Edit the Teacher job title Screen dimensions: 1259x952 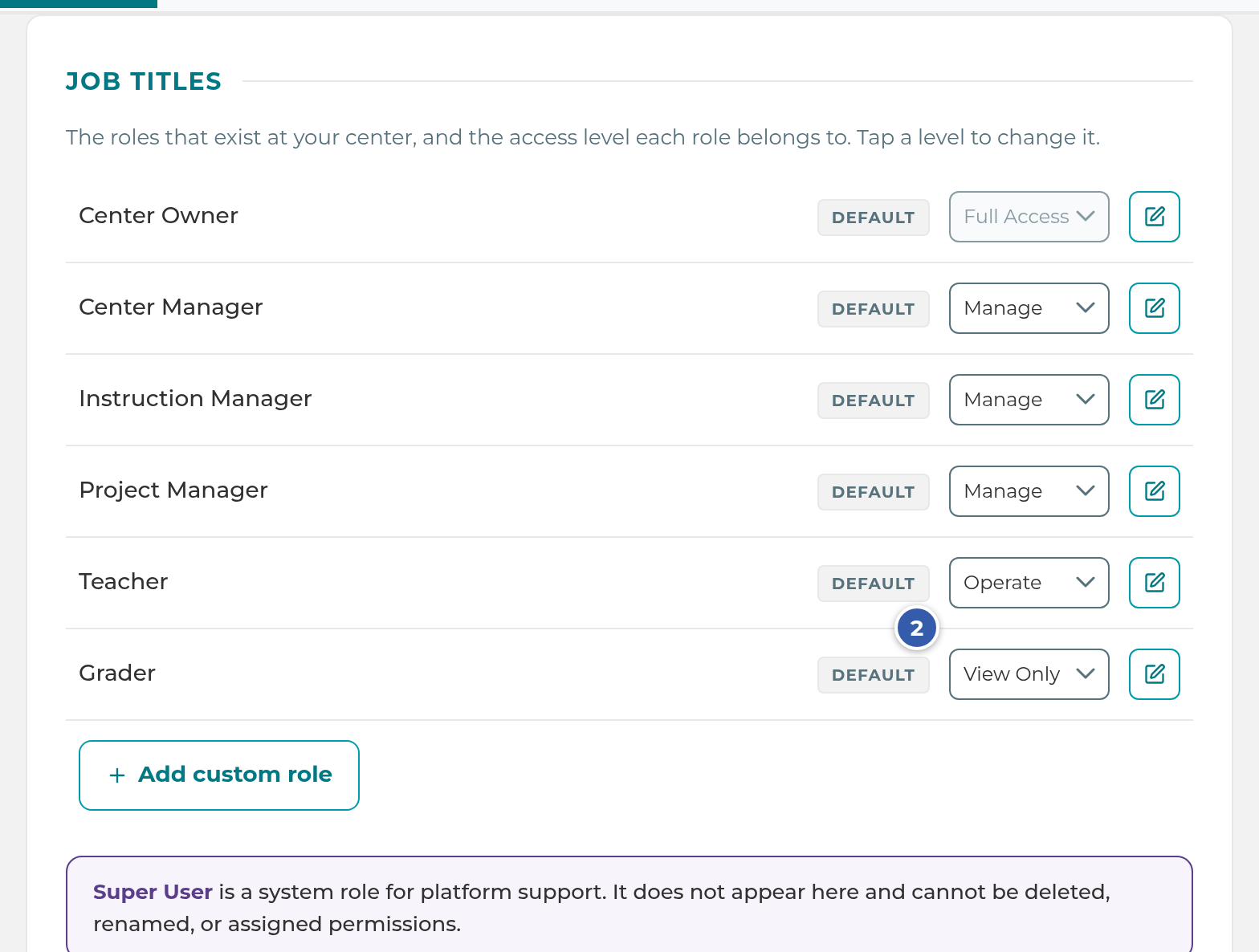(x=1154, y=583)
